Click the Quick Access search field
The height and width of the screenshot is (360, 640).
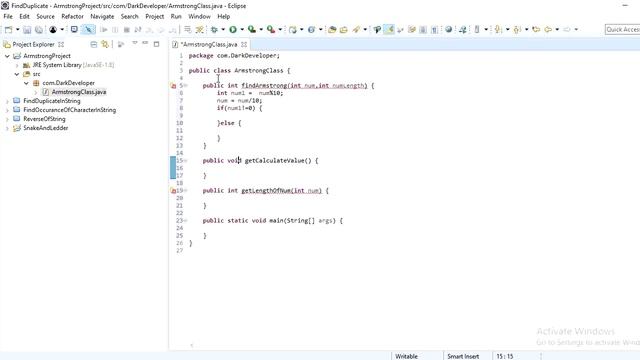pos(622,29)
